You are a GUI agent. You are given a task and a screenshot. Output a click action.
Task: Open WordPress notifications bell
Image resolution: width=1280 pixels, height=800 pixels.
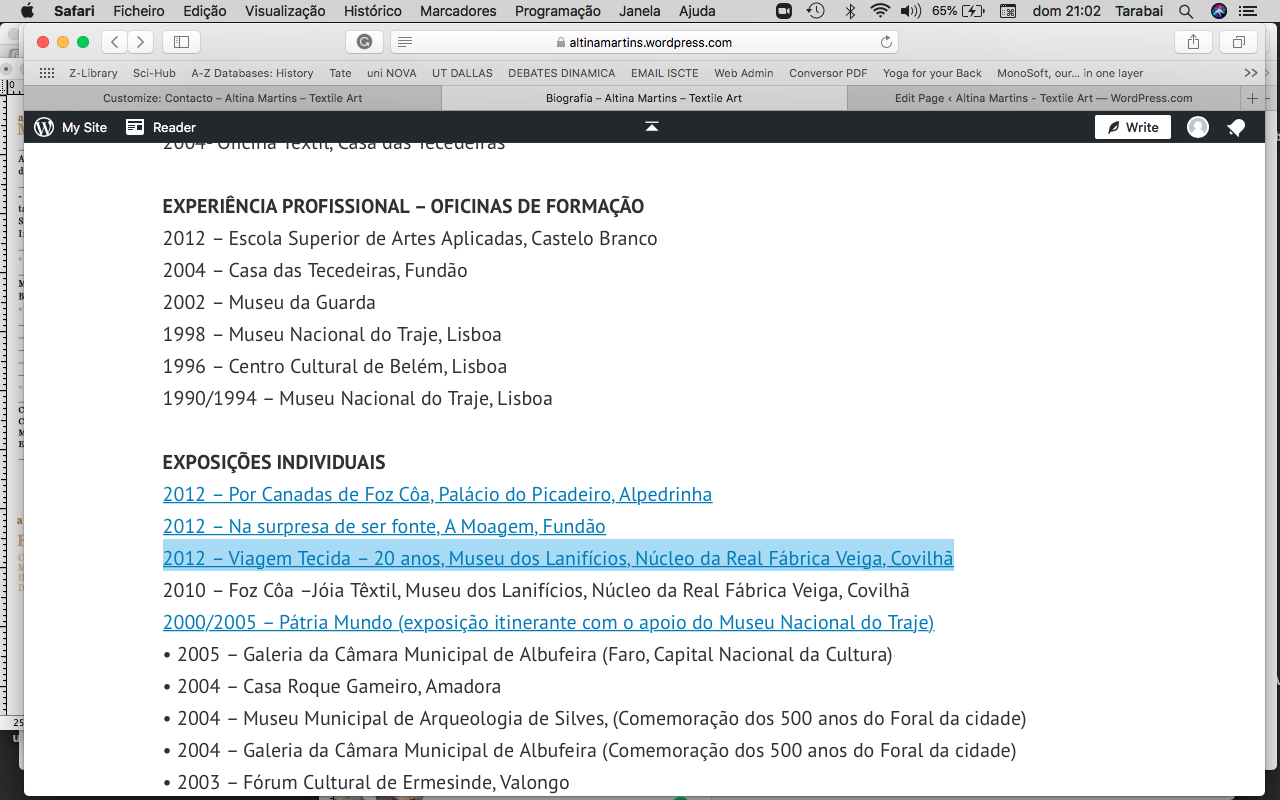[x=1236, y=127]
